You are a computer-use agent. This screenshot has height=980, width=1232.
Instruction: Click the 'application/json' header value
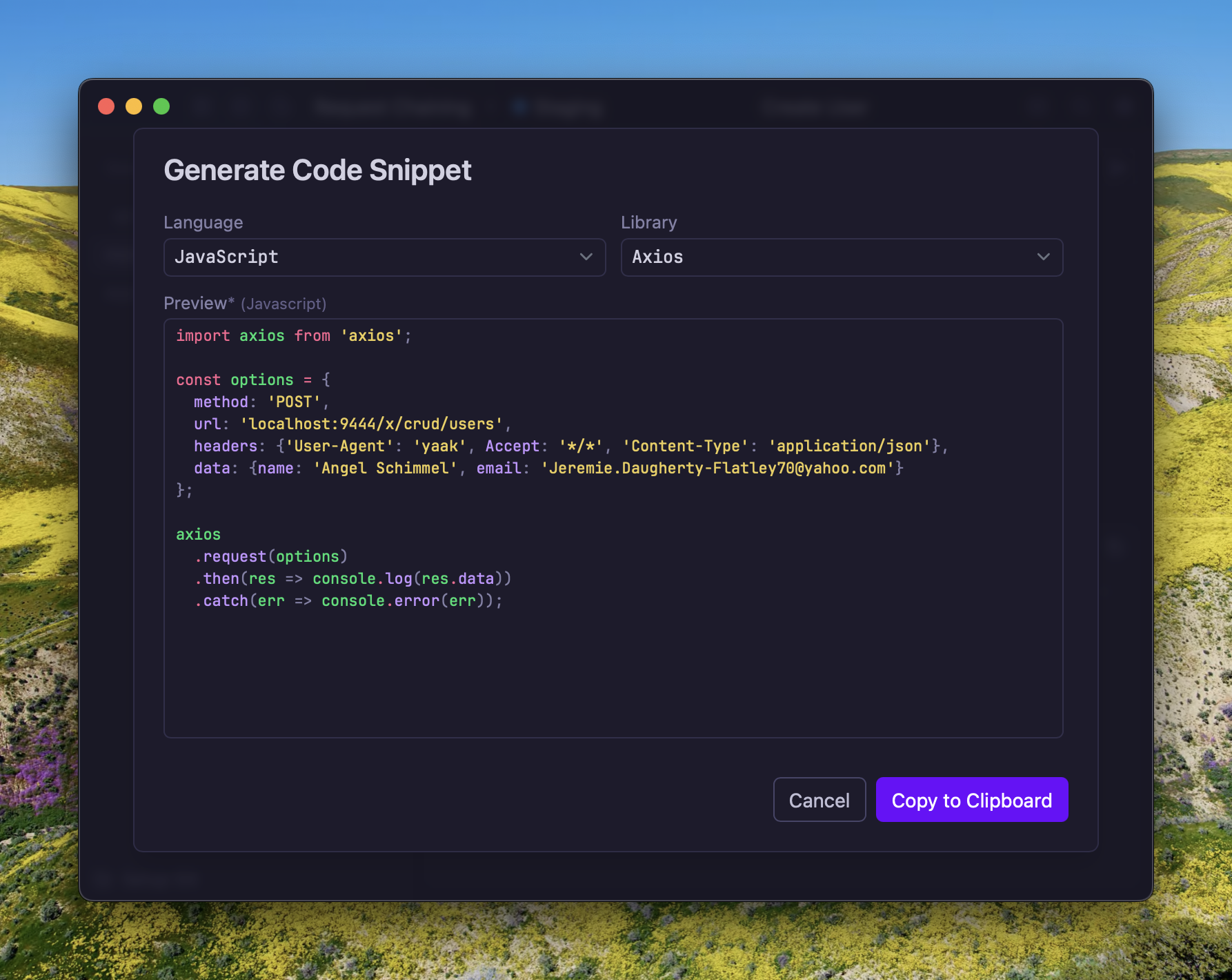pos(848,447)
